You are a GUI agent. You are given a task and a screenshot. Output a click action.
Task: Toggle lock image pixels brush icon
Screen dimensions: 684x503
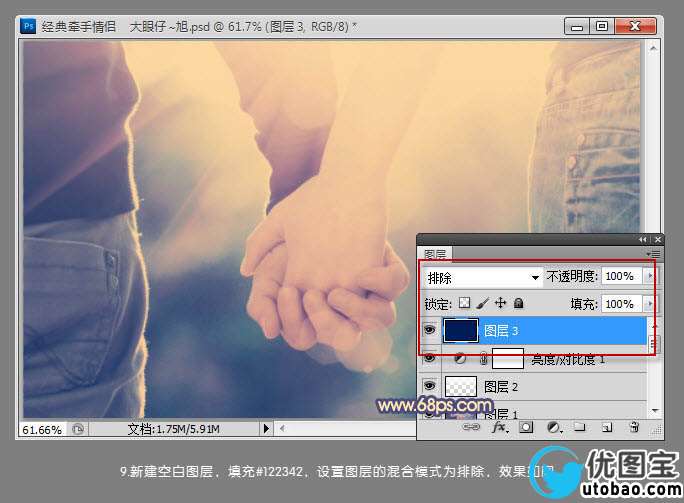pos(482,303)
